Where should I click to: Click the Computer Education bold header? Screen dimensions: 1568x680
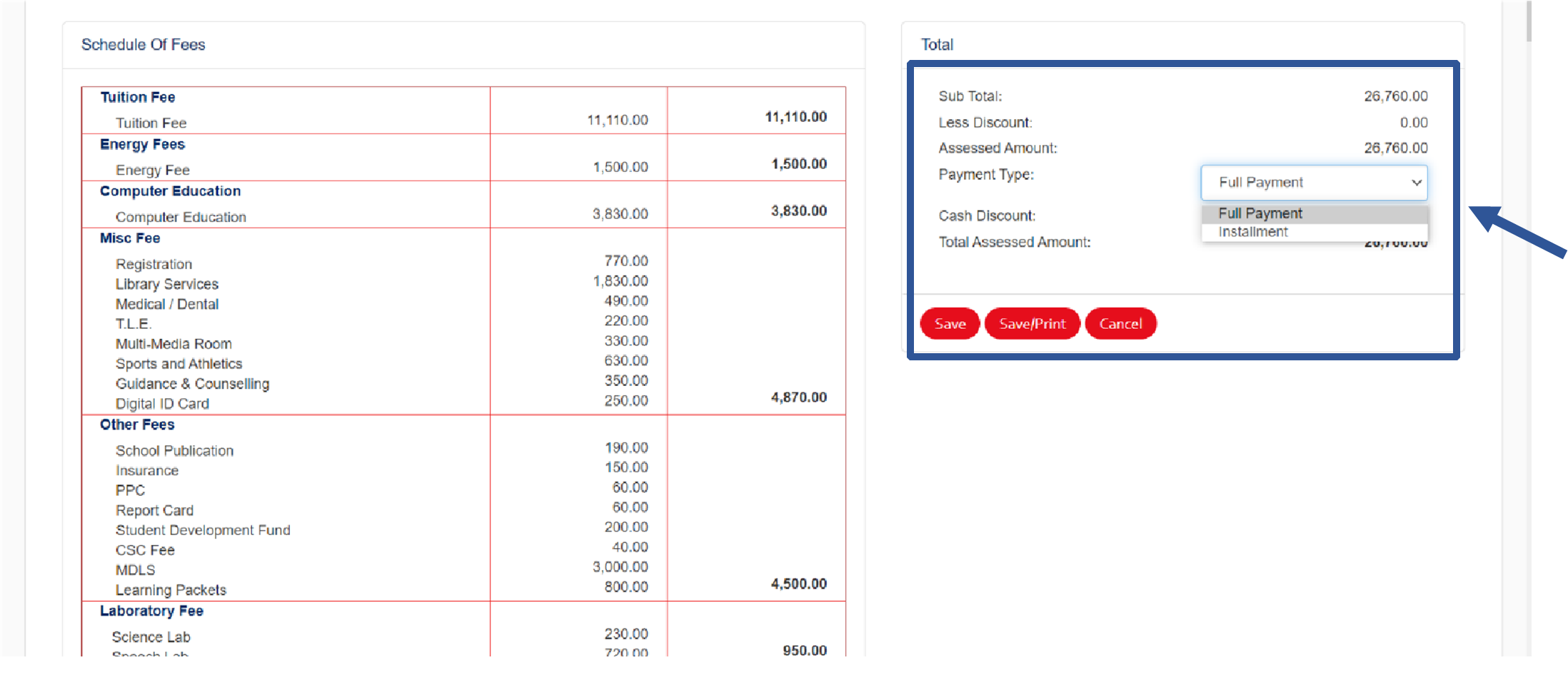[170, 191]
